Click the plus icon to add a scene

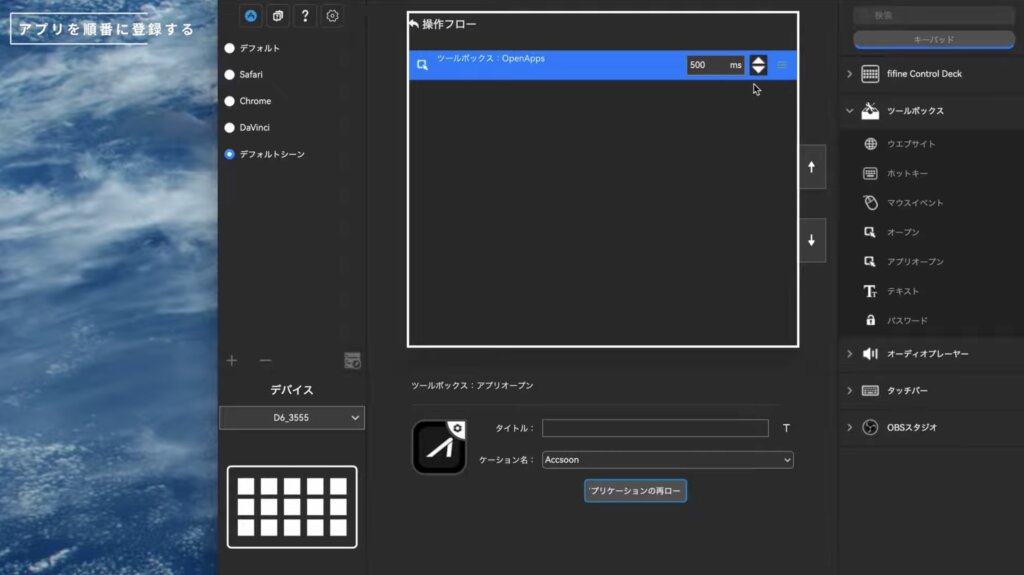(x=232, y=360)
